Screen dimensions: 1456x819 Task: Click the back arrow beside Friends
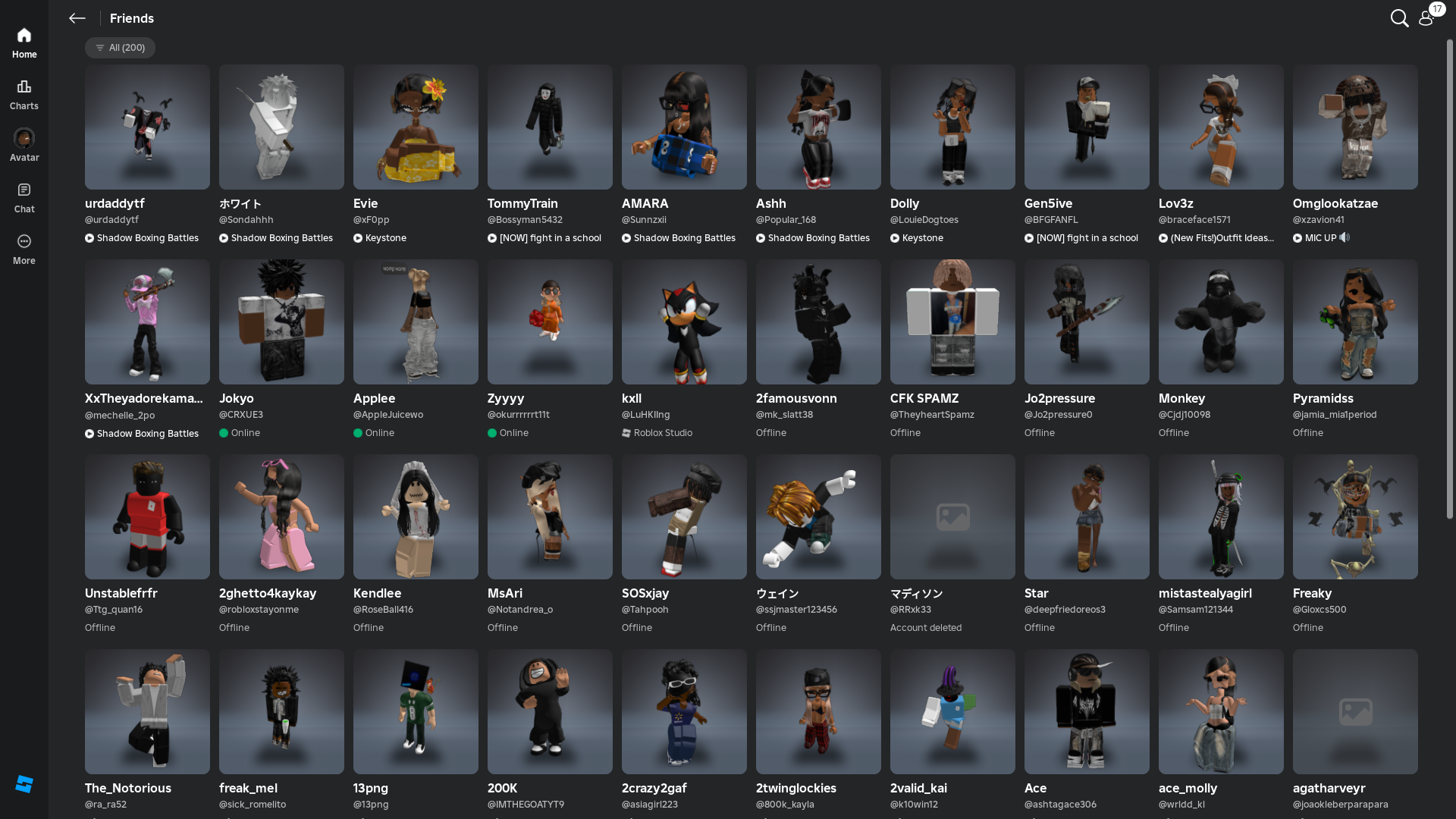point(77,18)
